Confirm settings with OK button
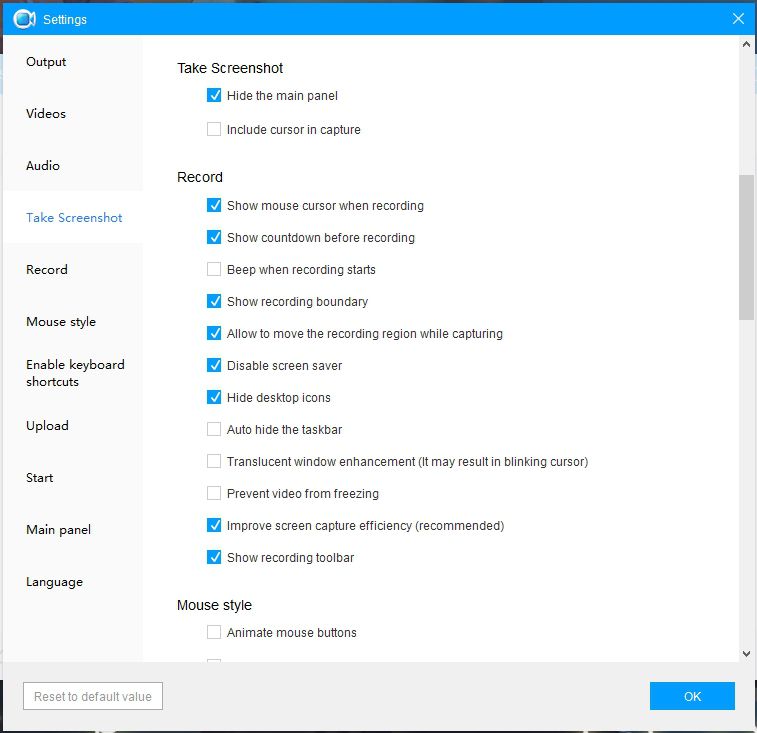This screenshot has width=757, height=733. 692,696
